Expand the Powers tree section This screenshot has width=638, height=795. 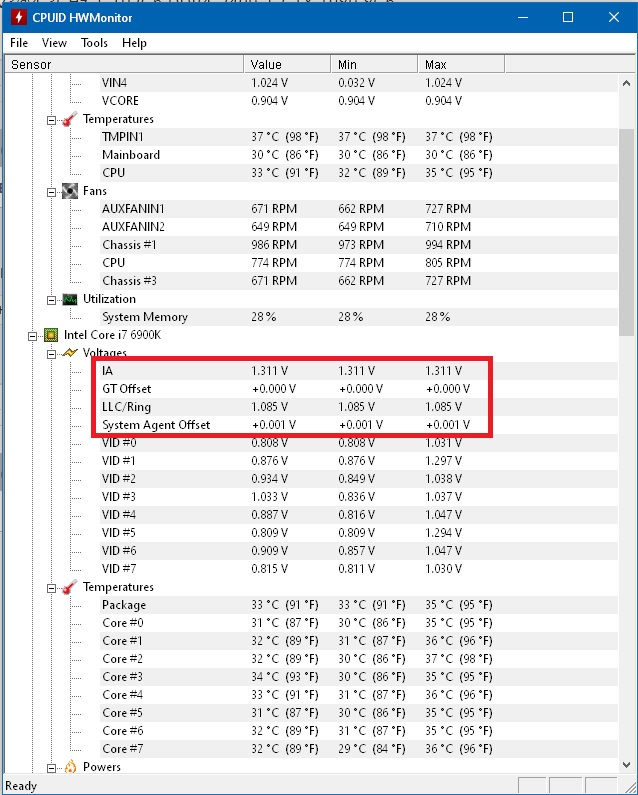click(52, 767)
